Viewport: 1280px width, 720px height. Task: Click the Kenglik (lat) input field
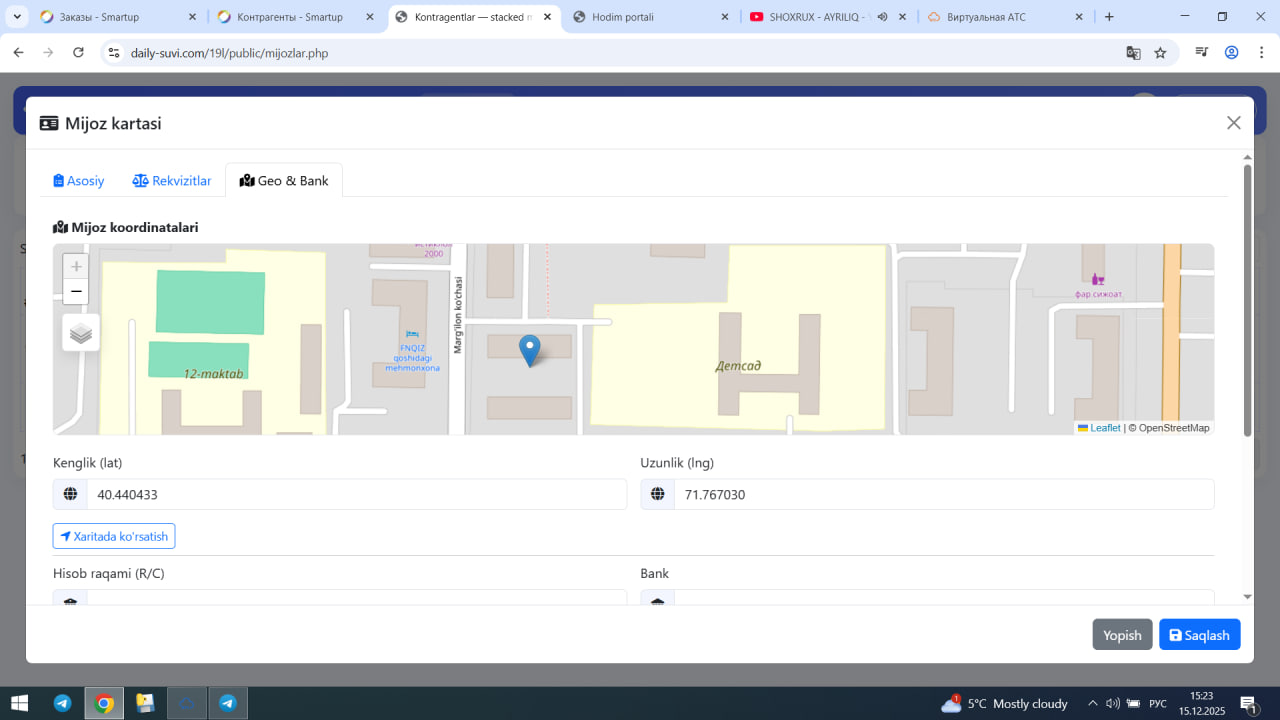pos(355,494)
